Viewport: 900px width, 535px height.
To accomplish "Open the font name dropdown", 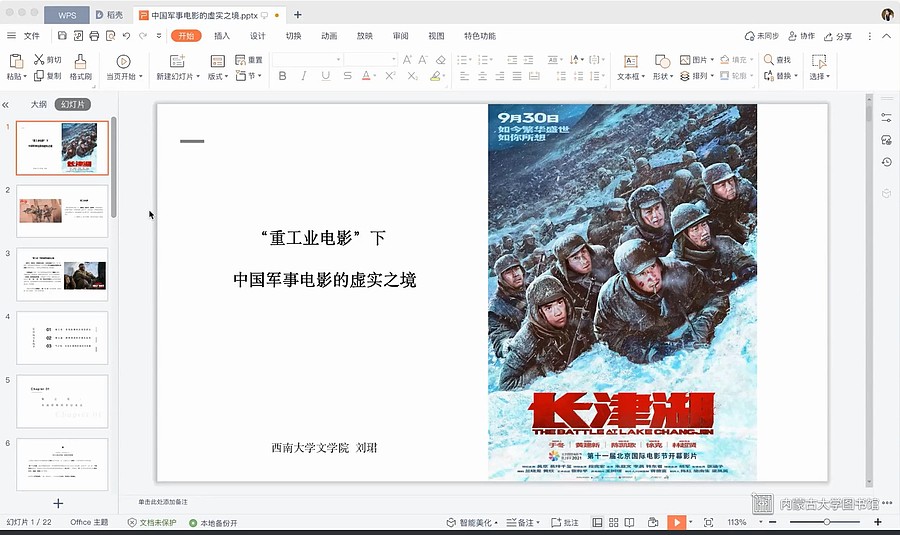I will [338, 60].
